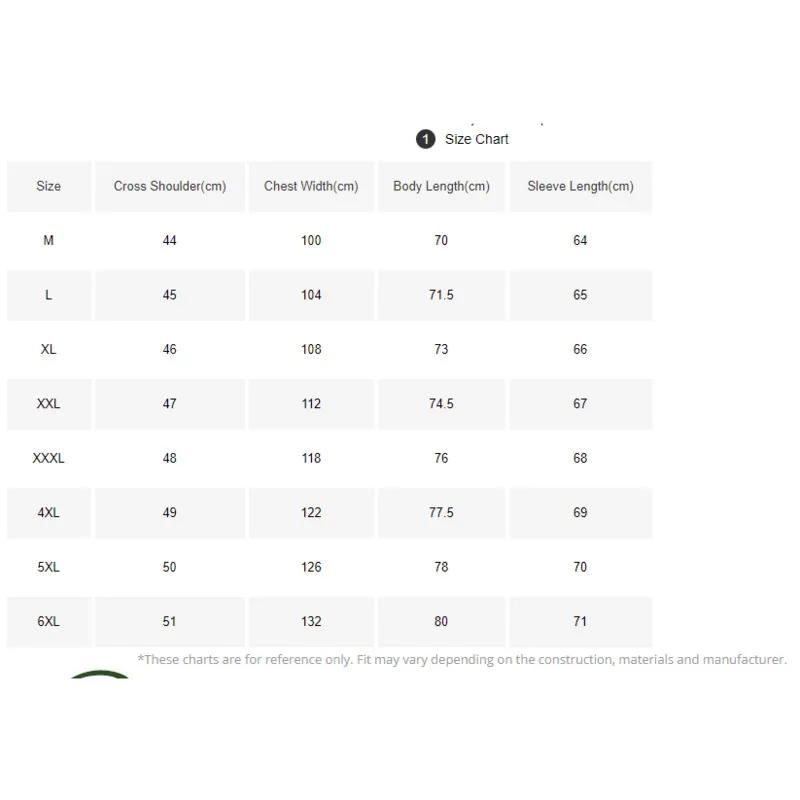Select the 4XL size row label
The height and width of the screenshot is (800, 800).
point(49,513)
